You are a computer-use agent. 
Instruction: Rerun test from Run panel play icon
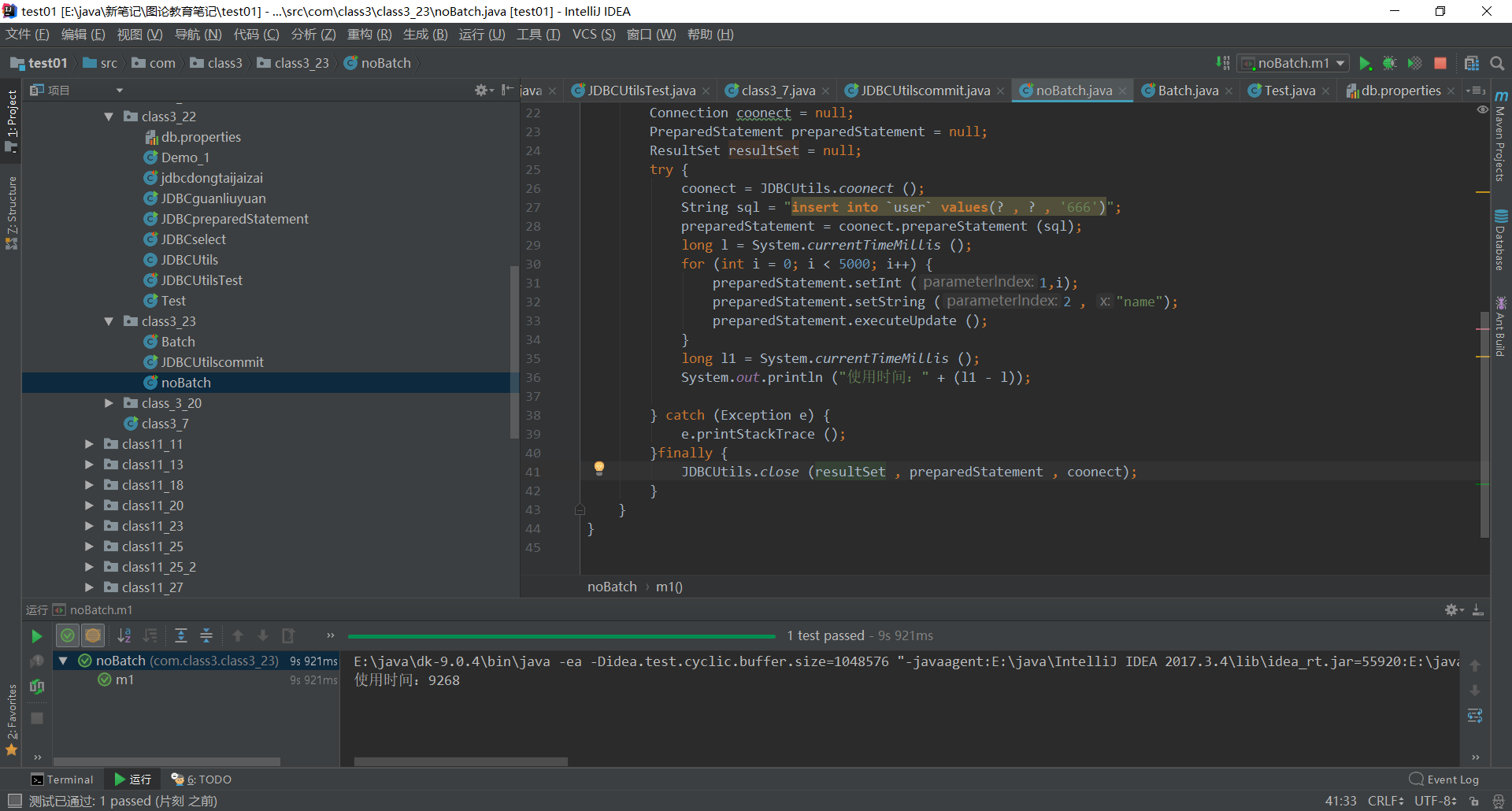[37, 635]
